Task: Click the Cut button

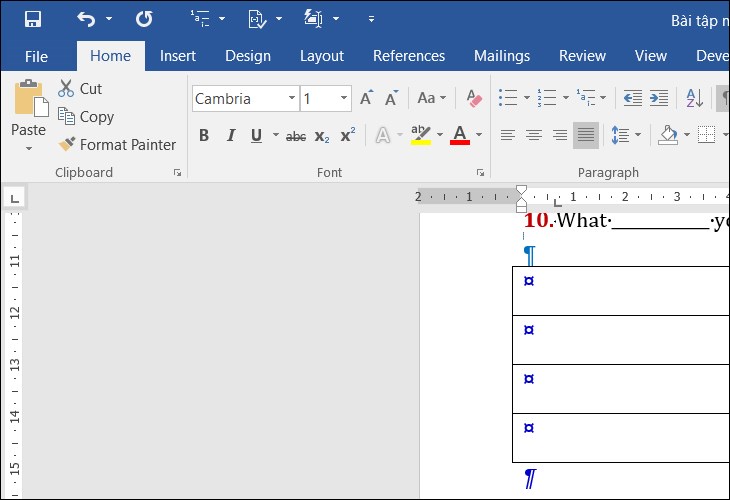Action: 80,89
